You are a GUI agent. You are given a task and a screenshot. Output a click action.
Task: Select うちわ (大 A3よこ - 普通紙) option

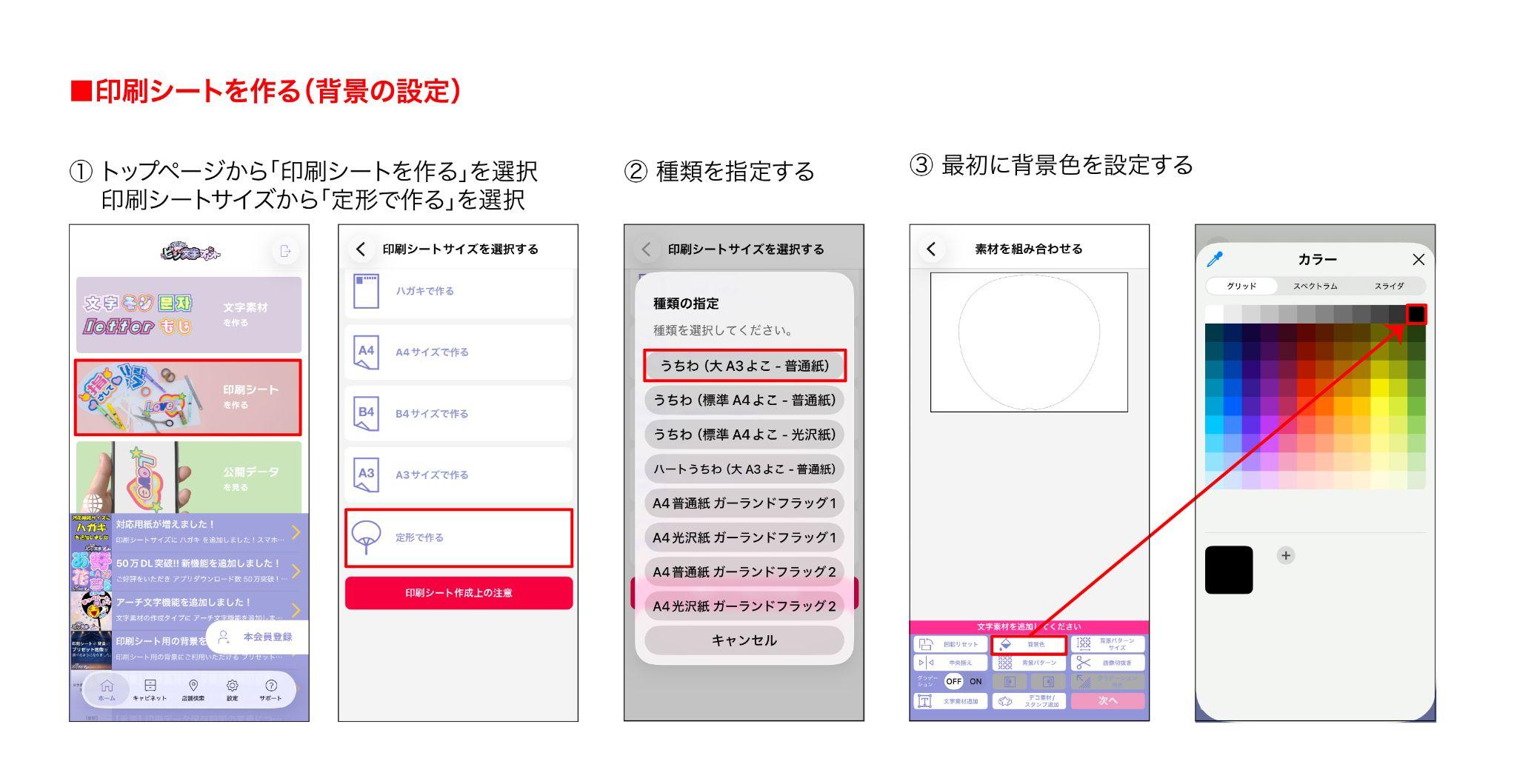click(744, 366)
